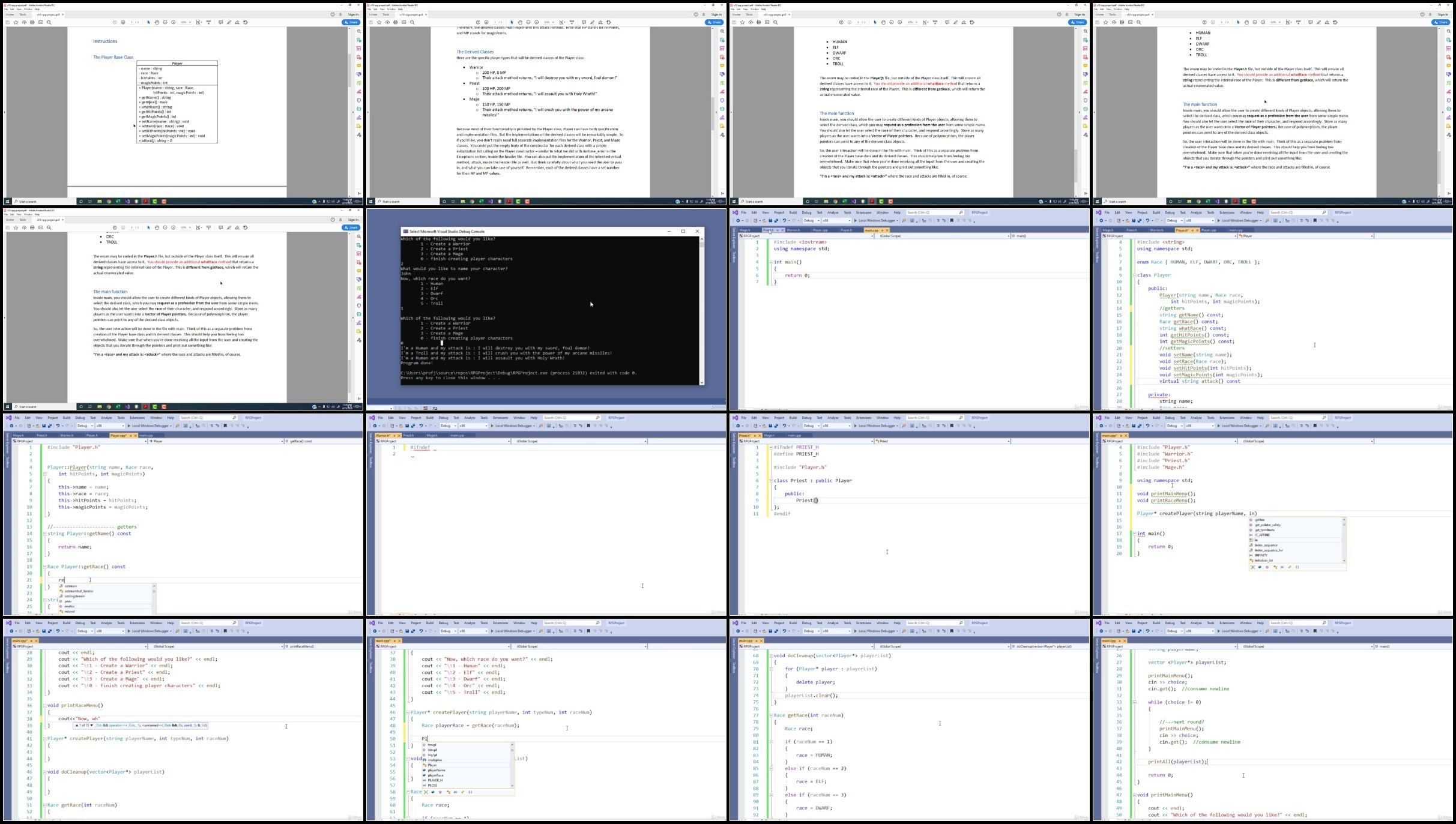Click Debug Console scrollbar up arrow

coord(701,238)
